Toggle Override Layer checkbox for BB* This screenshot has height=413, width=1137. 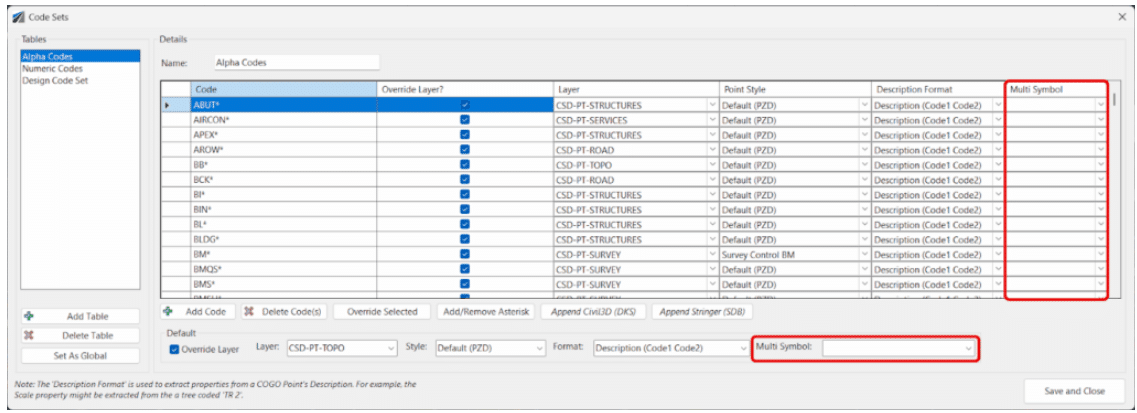[465, 164]
